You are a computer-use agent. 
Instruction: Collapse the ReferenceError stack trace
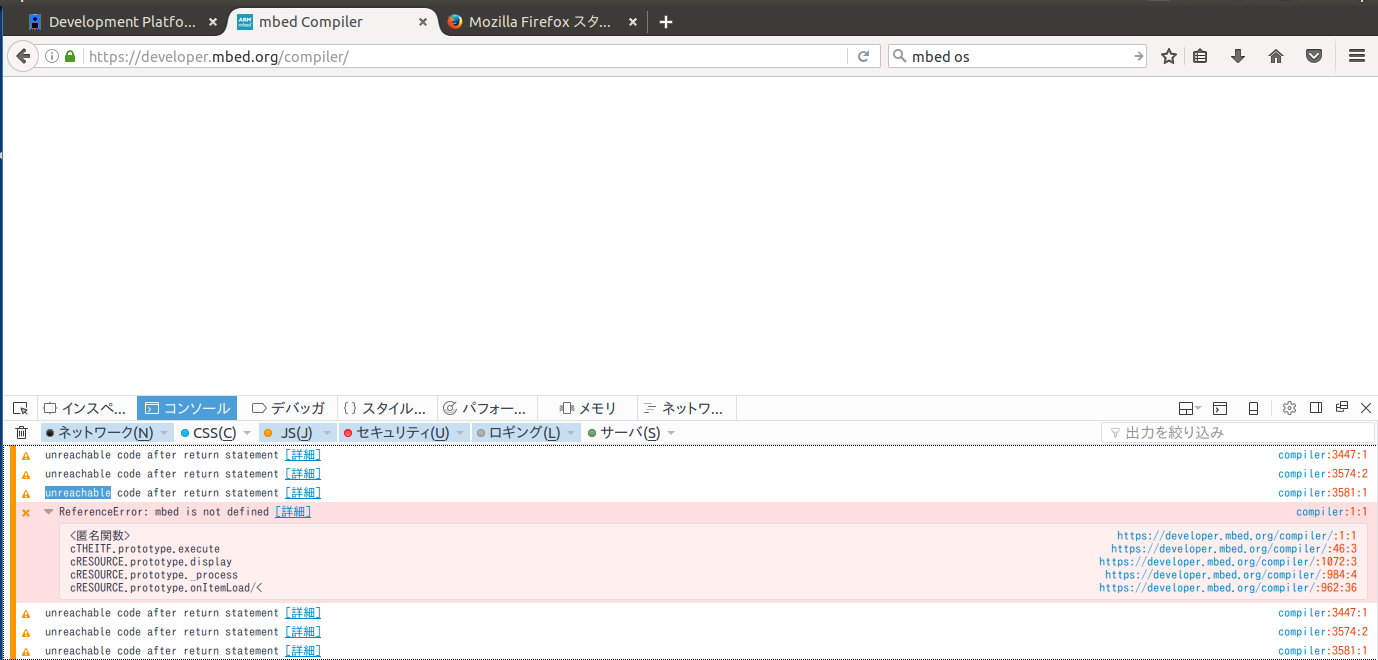click(x=48, y=512)
